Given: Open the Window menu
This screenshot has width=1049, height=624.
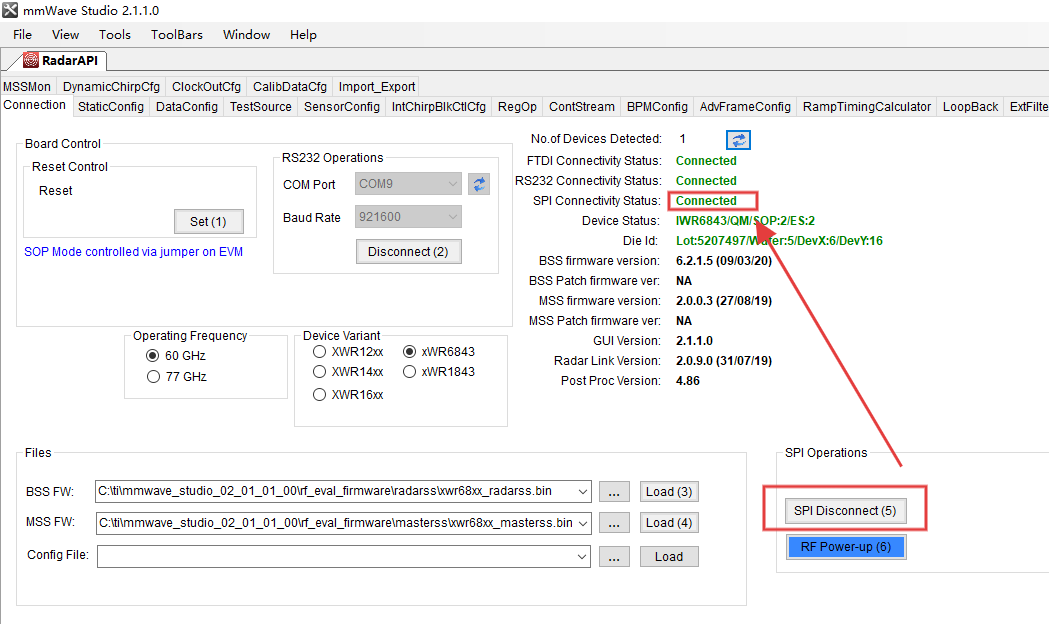Looking at the screenshot, I should 246,35.
